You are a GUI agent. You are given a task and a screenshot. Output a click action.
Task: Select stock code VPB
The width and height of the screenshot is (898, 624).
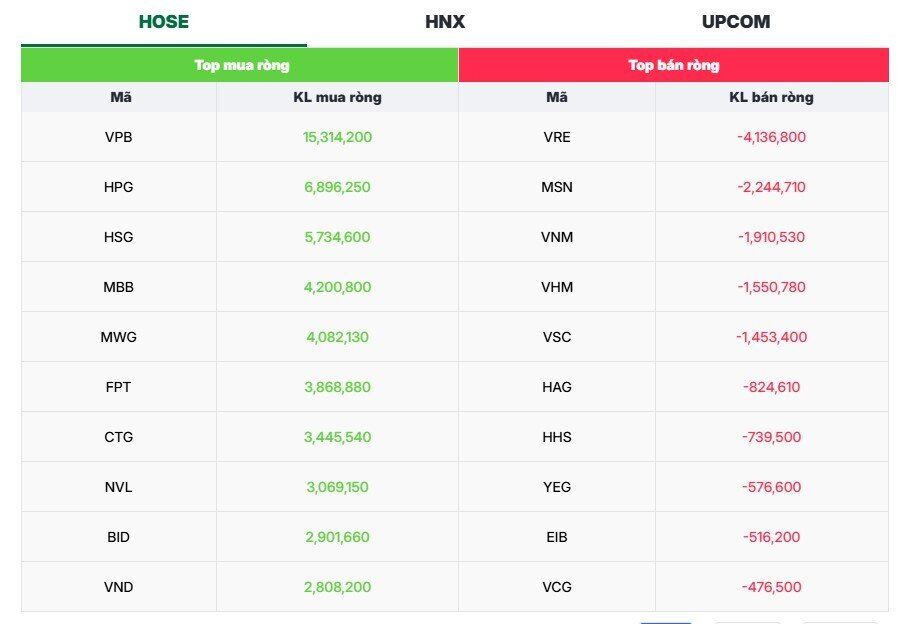tap(119, 137)
